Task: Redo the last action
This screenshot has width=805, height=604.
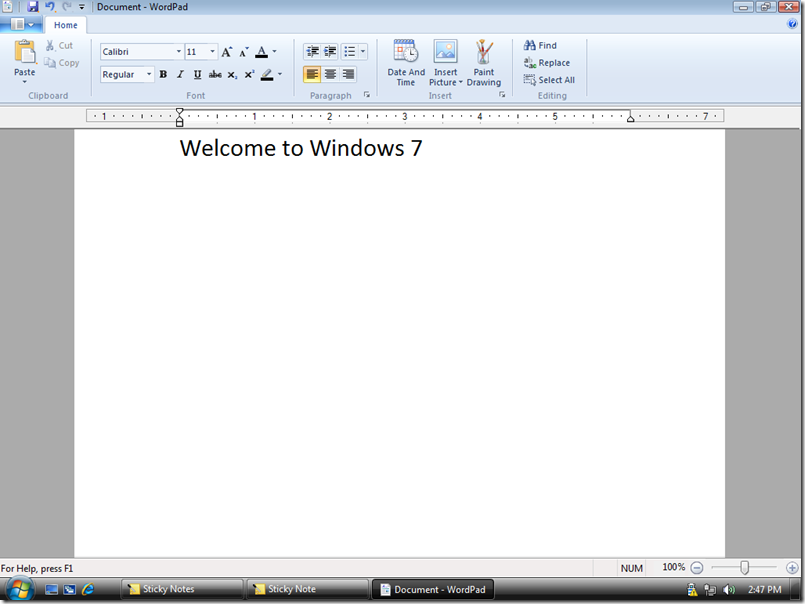Action: pyautogui.click(x=66, y=7)
